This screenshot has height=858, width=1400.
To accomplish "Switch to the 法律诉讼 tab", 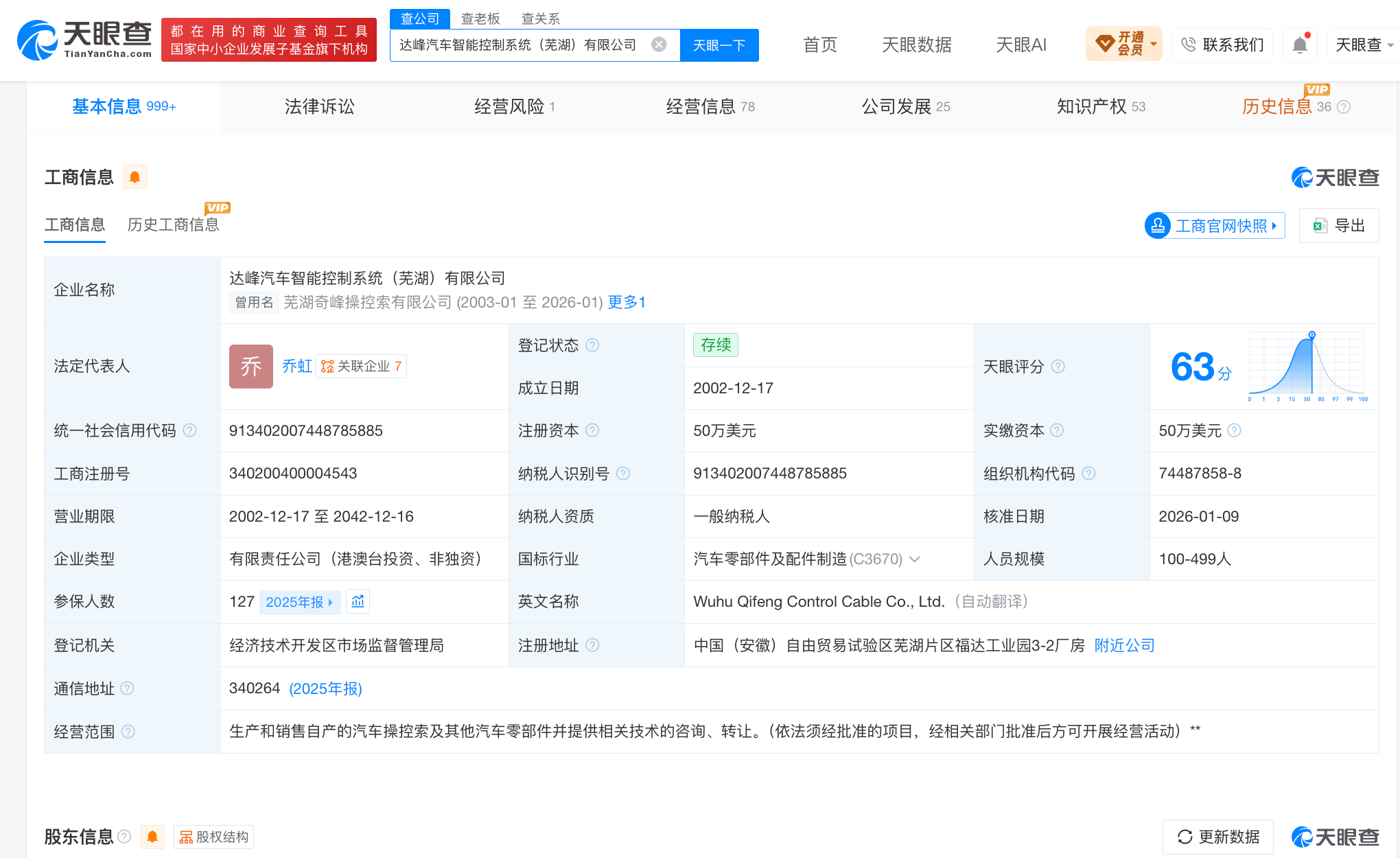I will point(320,106).
